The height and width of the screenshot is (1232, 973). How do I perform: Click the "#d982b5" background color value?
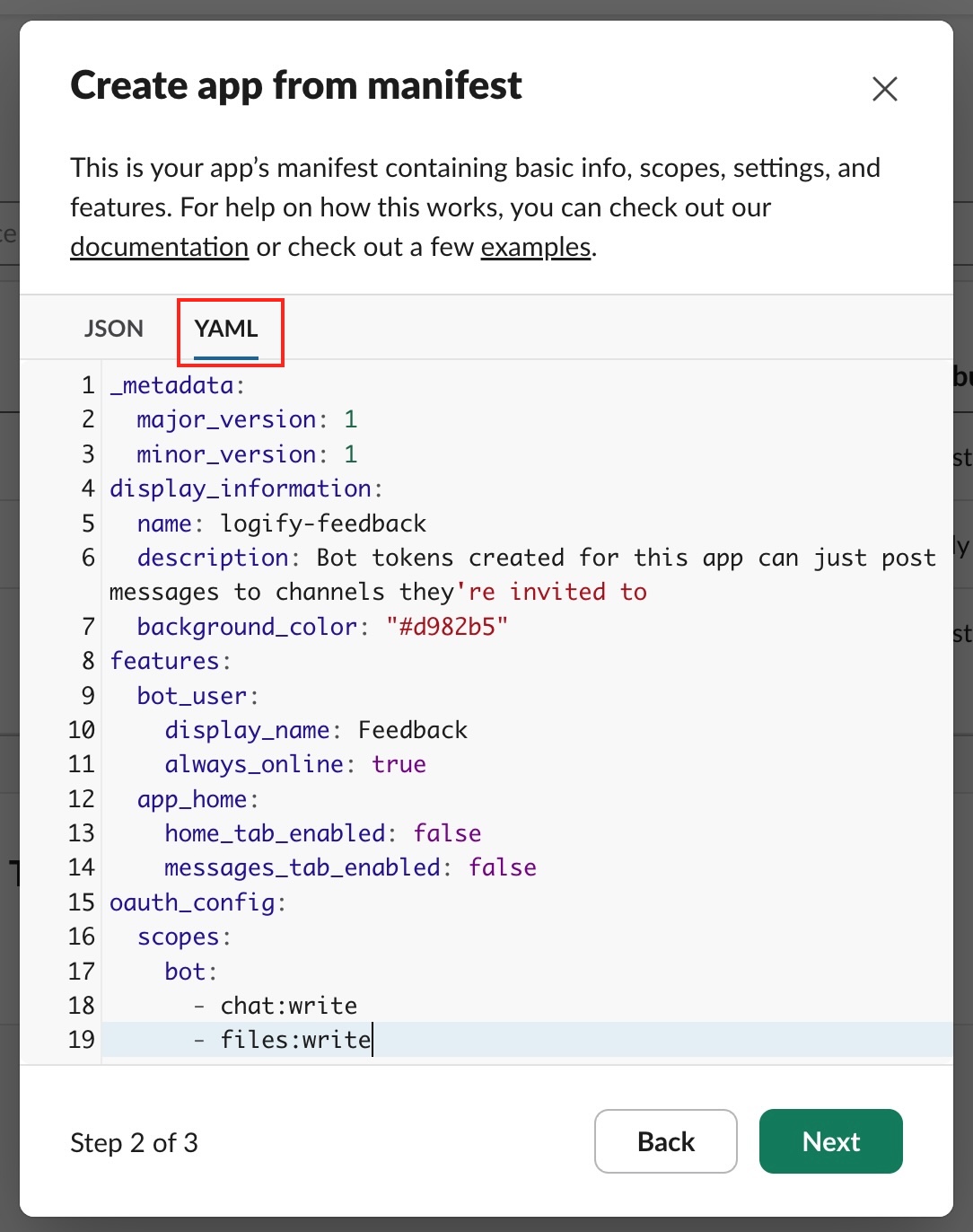[447, 627]
